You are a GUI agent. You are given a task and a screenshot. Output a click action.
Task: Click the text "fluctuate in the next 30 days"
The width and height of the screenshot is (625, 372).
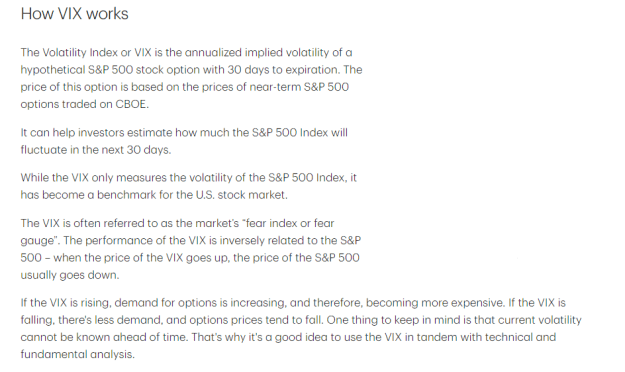point(95,150)
